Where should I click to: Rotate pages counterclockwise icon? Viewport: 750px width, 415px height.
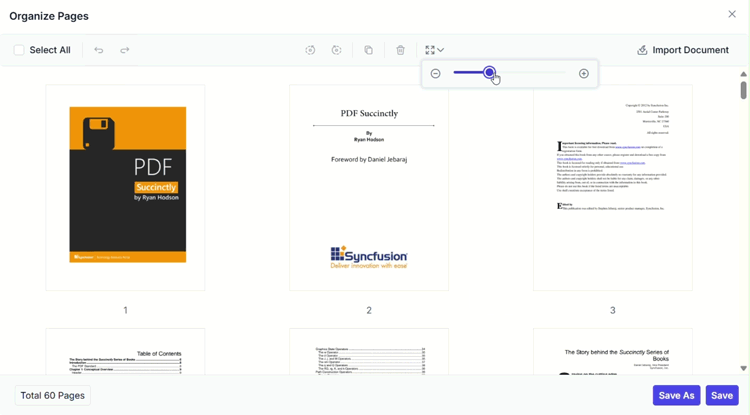point(310,50)
